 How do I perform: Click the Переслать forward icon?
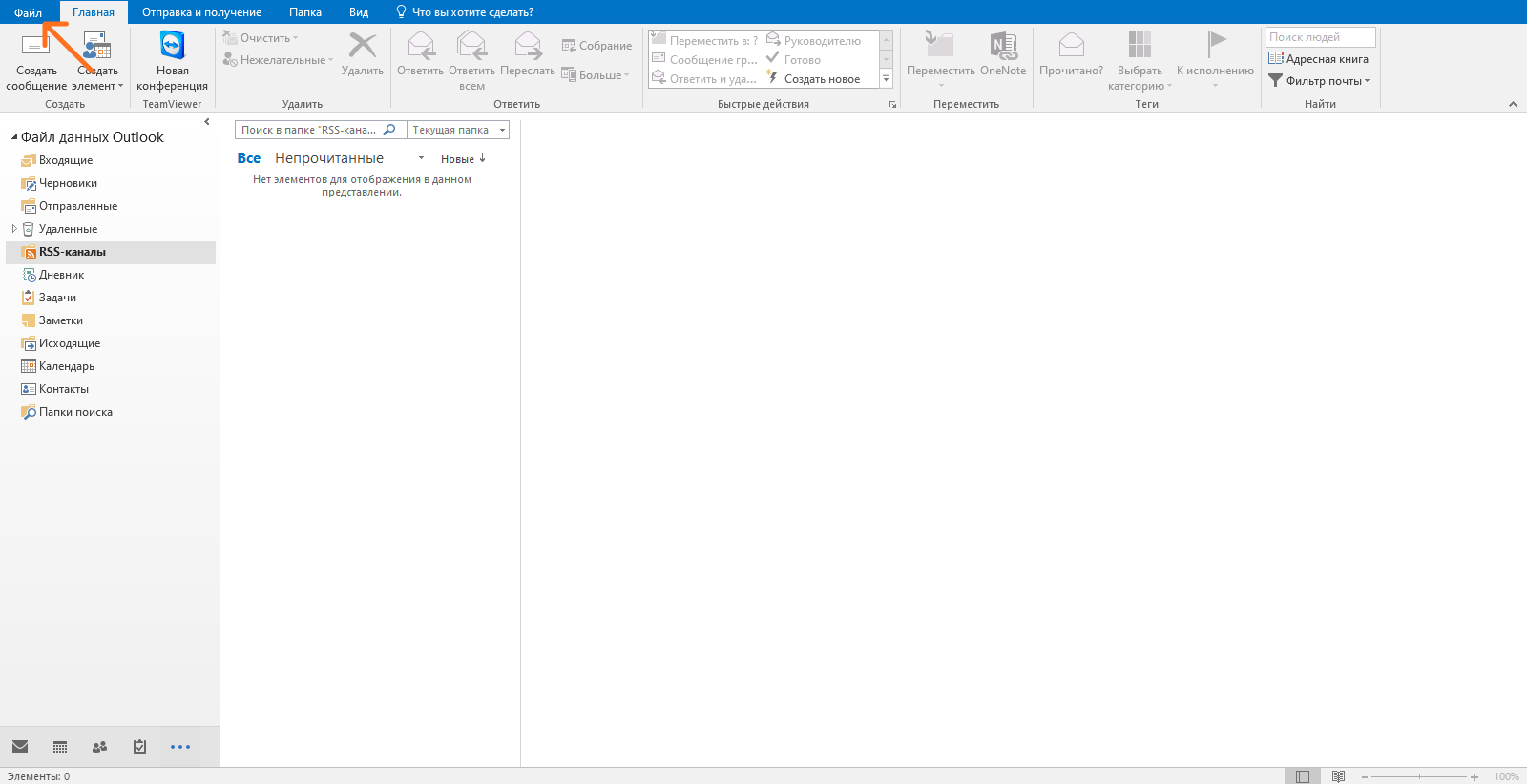[x=528, y=53]
